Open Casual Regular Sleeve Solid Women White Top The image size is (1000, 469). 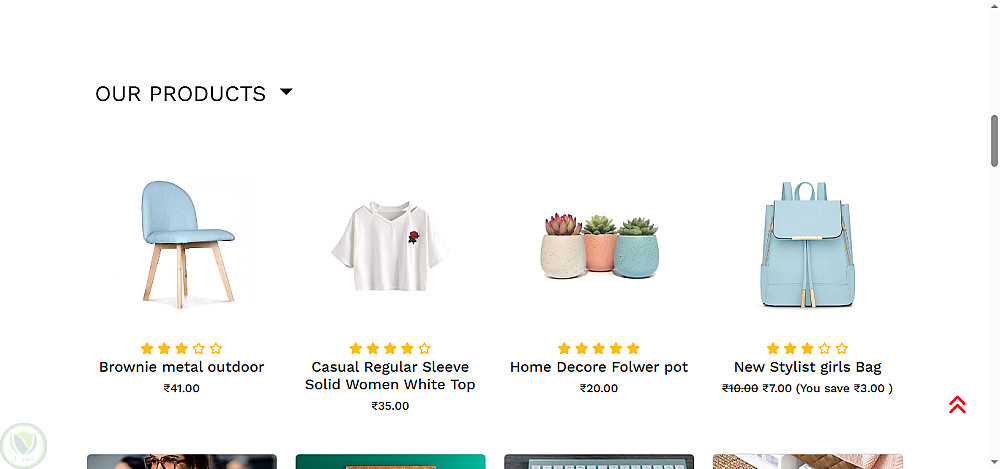(x=390, y=376)
